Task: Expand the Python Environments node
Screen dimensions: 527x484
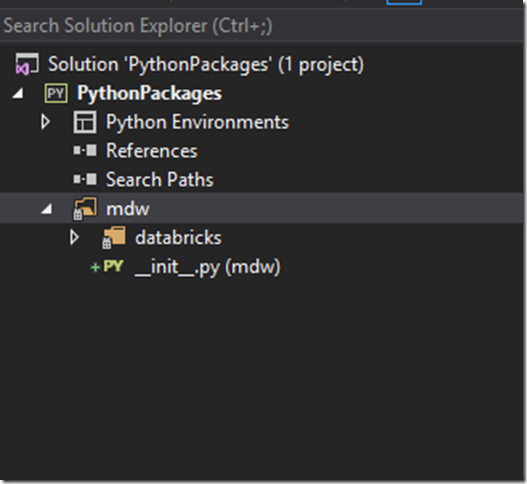Action: coord(45,122)
